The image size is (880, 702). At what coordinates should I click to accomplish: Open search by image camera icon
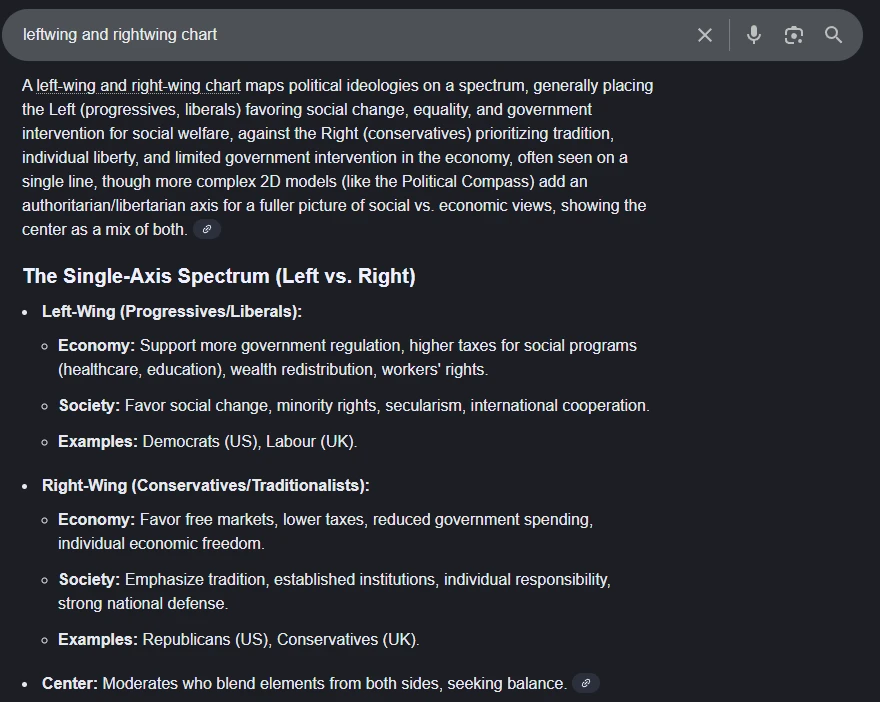point(794,35)
